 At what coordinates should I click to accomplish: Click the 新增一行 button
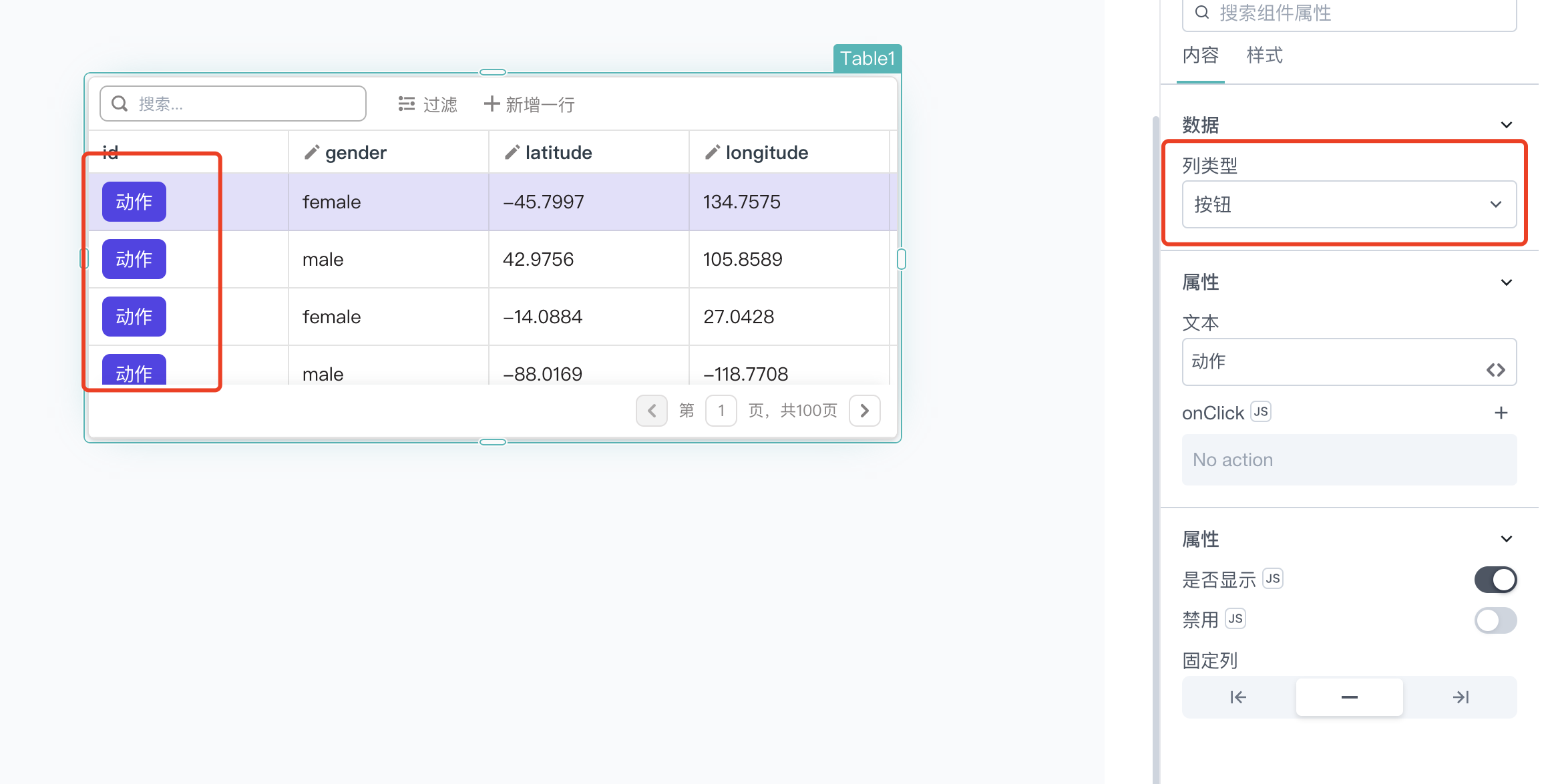(x=530, y=104)
